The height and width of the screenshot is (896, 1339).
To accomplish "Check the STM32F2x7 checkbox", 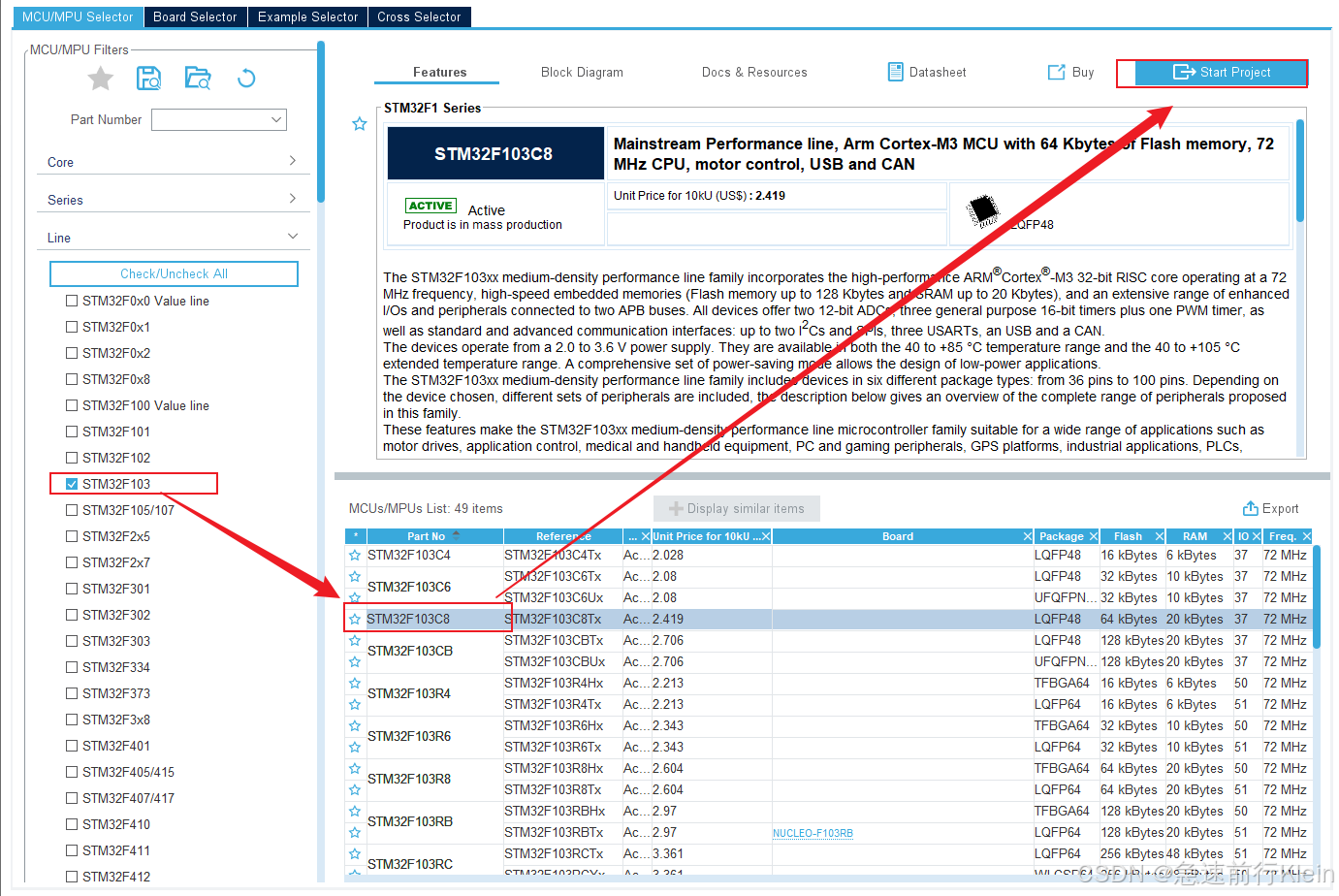I will [72, 562].
